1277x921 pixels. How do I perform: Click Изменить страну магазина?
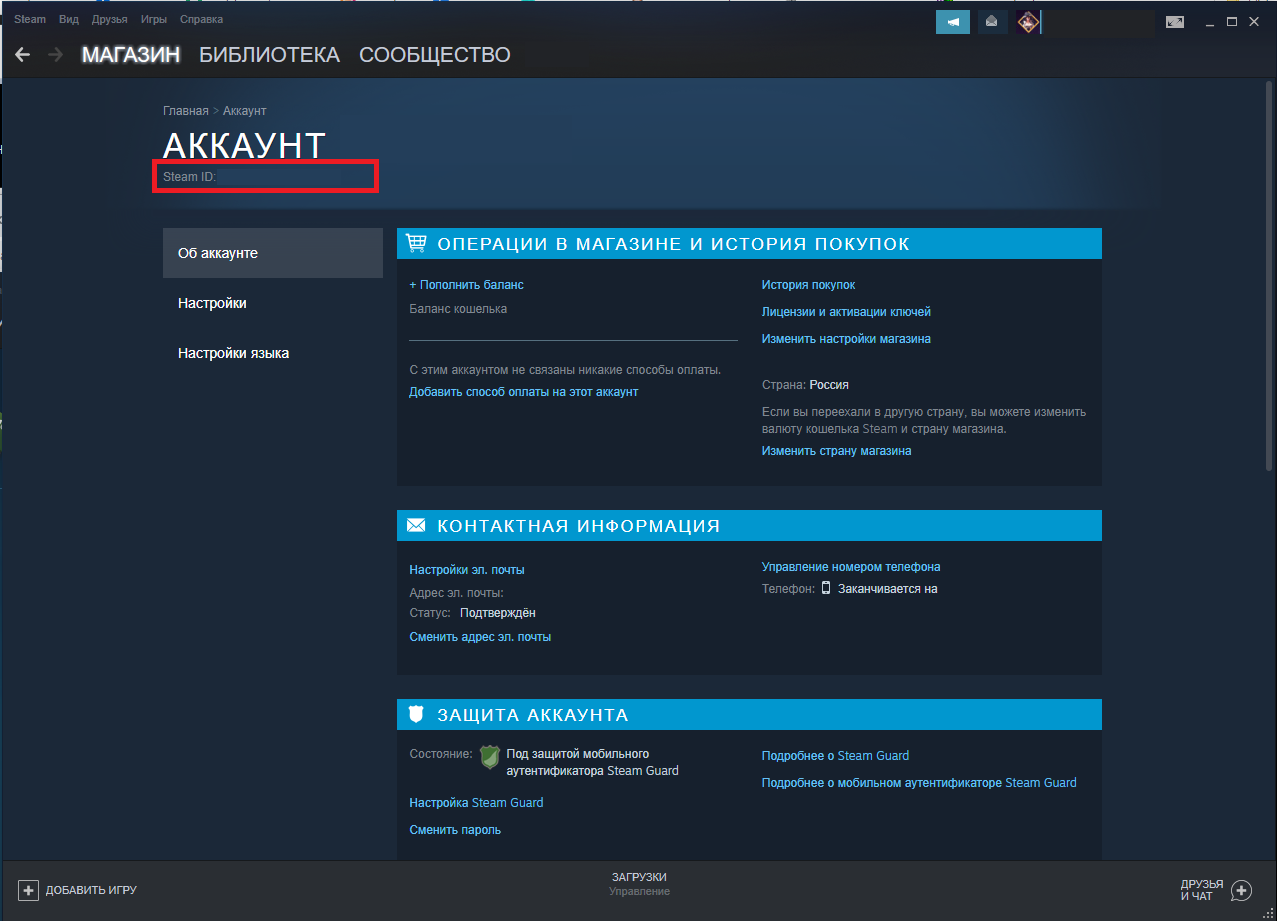tap(837, 451)
